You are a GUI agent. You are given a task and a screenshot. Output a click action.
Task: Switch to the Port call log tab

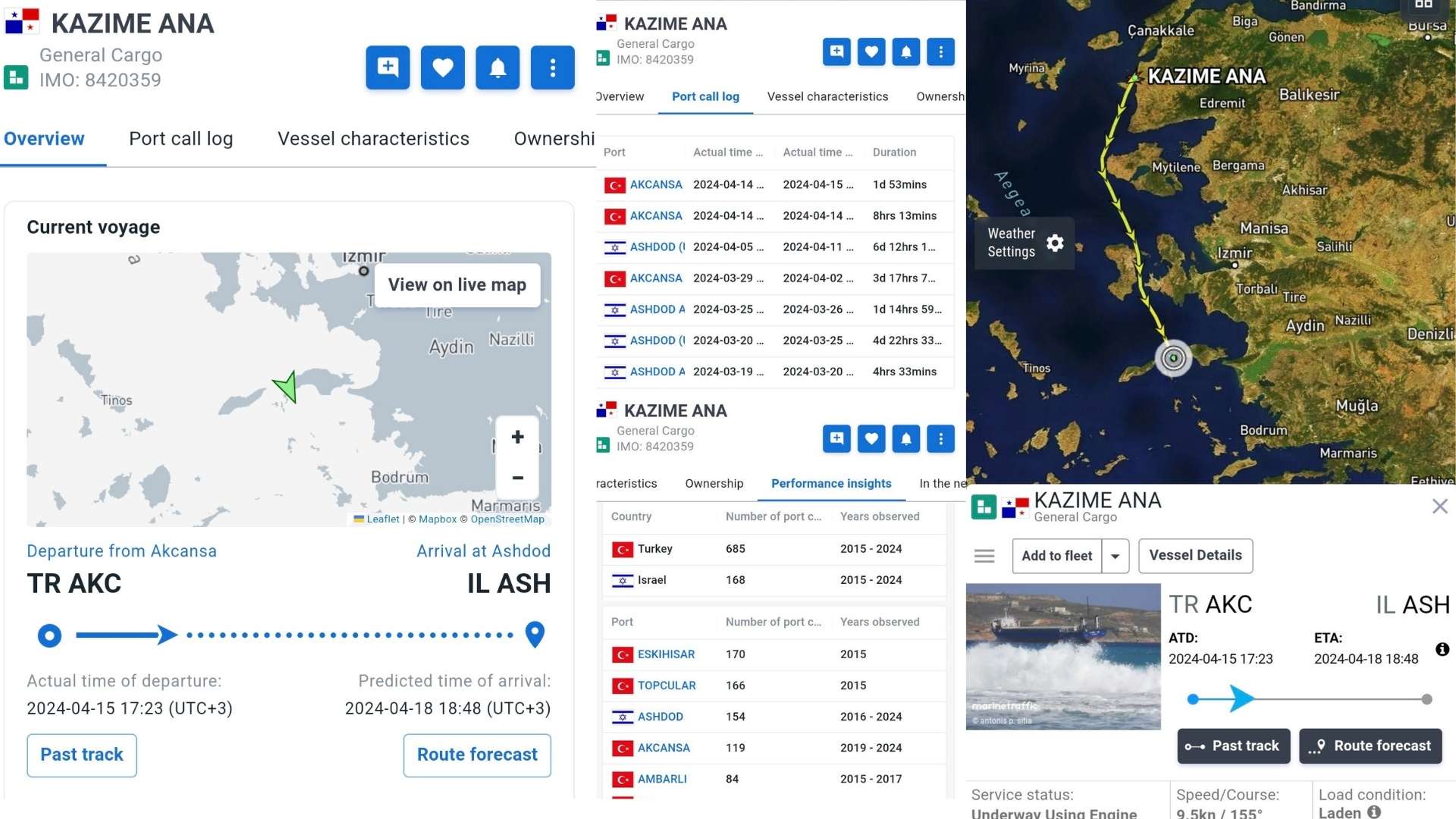coord(180,139)
